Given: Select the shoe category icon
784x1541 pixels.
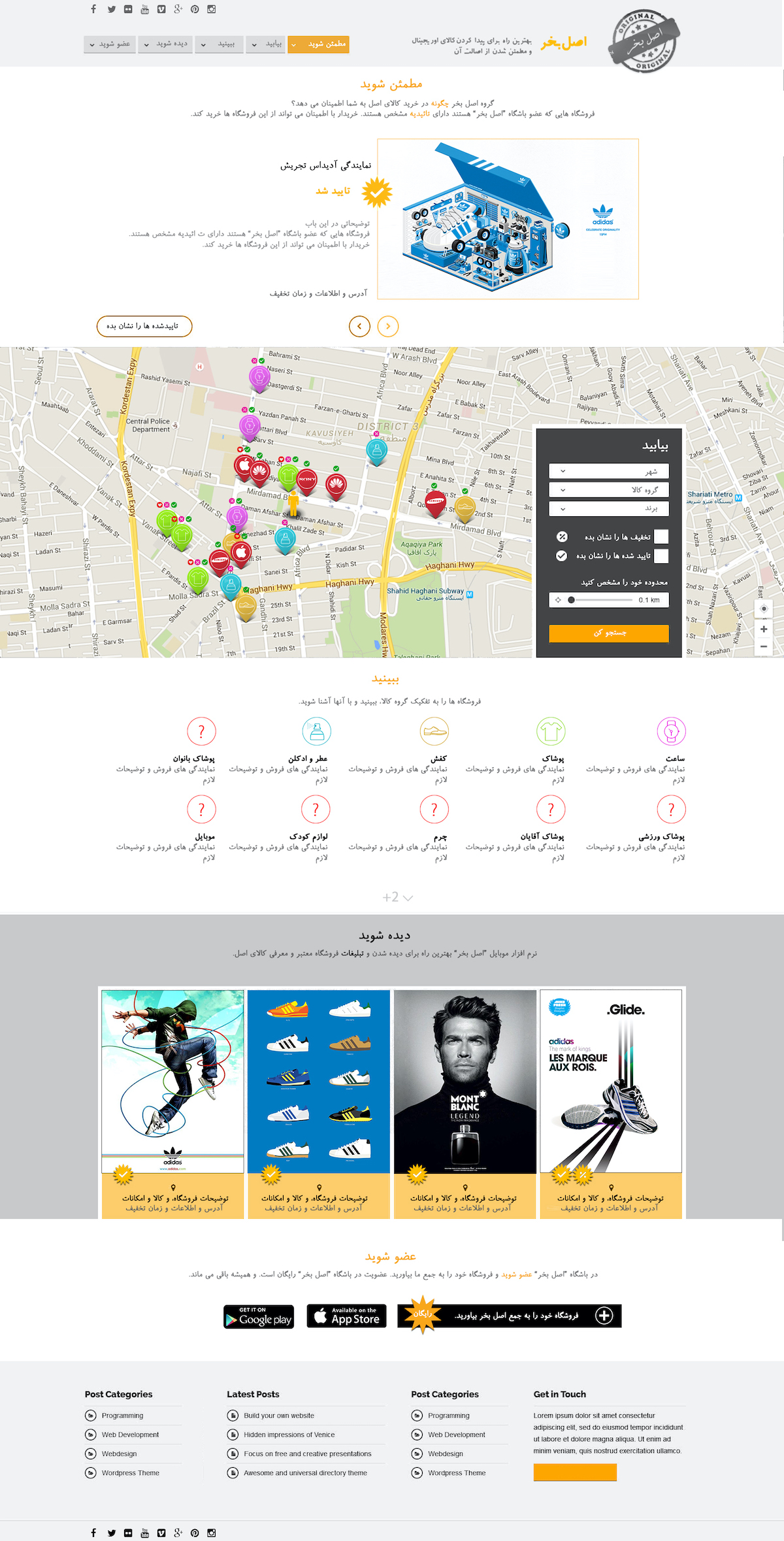Looking at the screenshot, I should [x=434, y=731].
